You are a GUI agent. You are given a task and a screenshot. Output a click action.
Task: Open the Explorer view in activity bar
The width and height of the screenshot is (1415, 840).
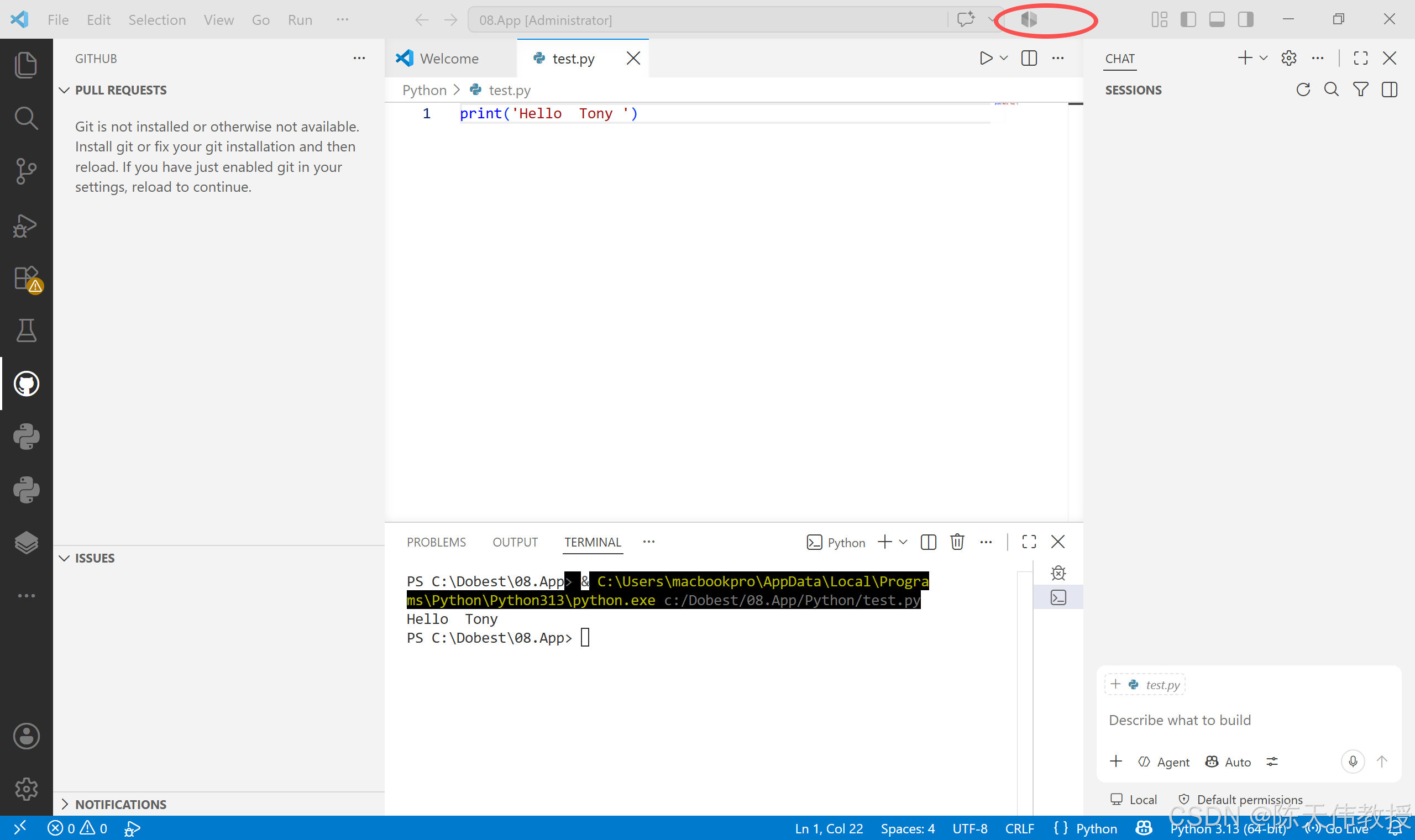[x=26, y=65]
